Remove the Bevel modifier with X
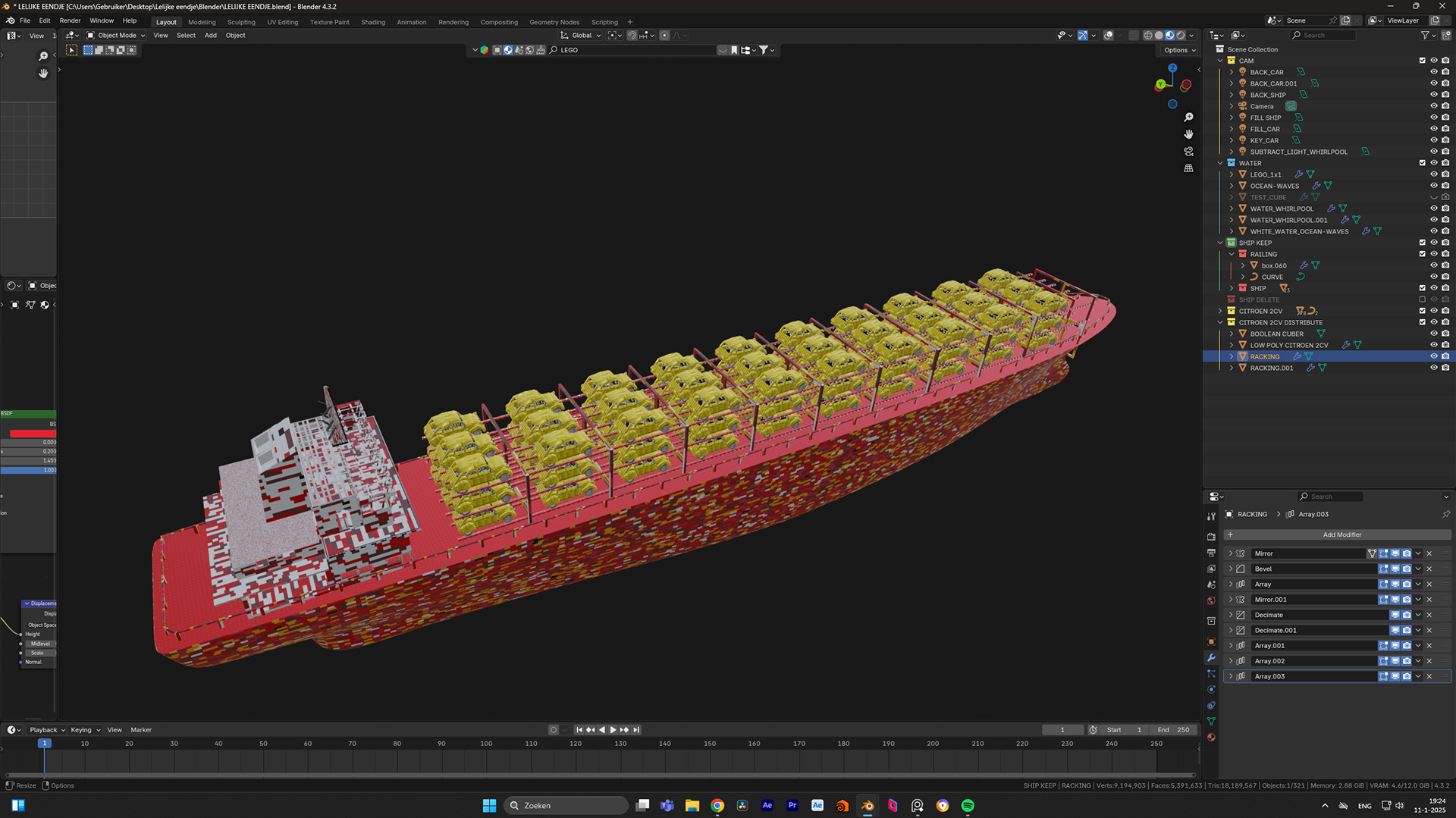 pyautogui.click(x=1429, y=569)
